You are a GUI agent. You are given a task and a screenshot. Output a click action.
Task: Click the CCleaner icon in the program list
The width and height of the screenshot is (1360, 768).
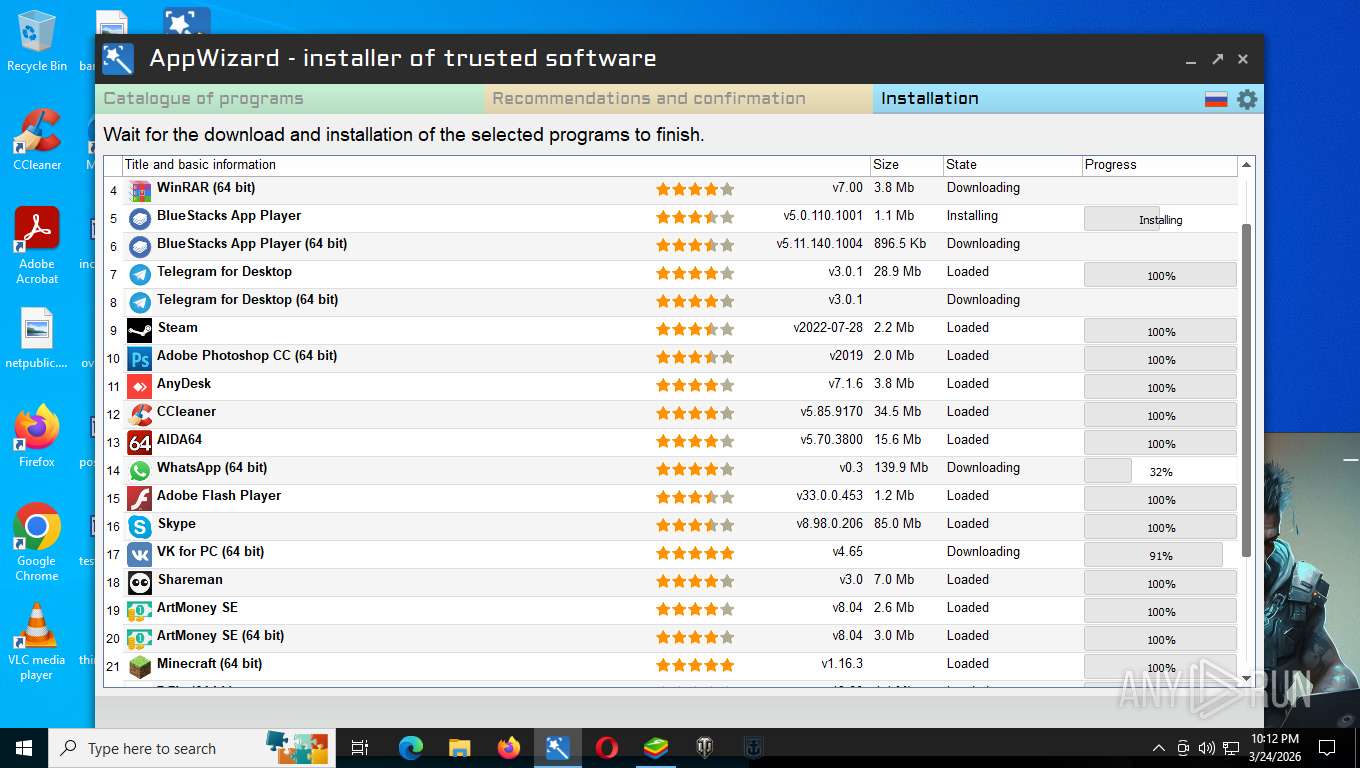pyautogui.click(x=140, y=414)
